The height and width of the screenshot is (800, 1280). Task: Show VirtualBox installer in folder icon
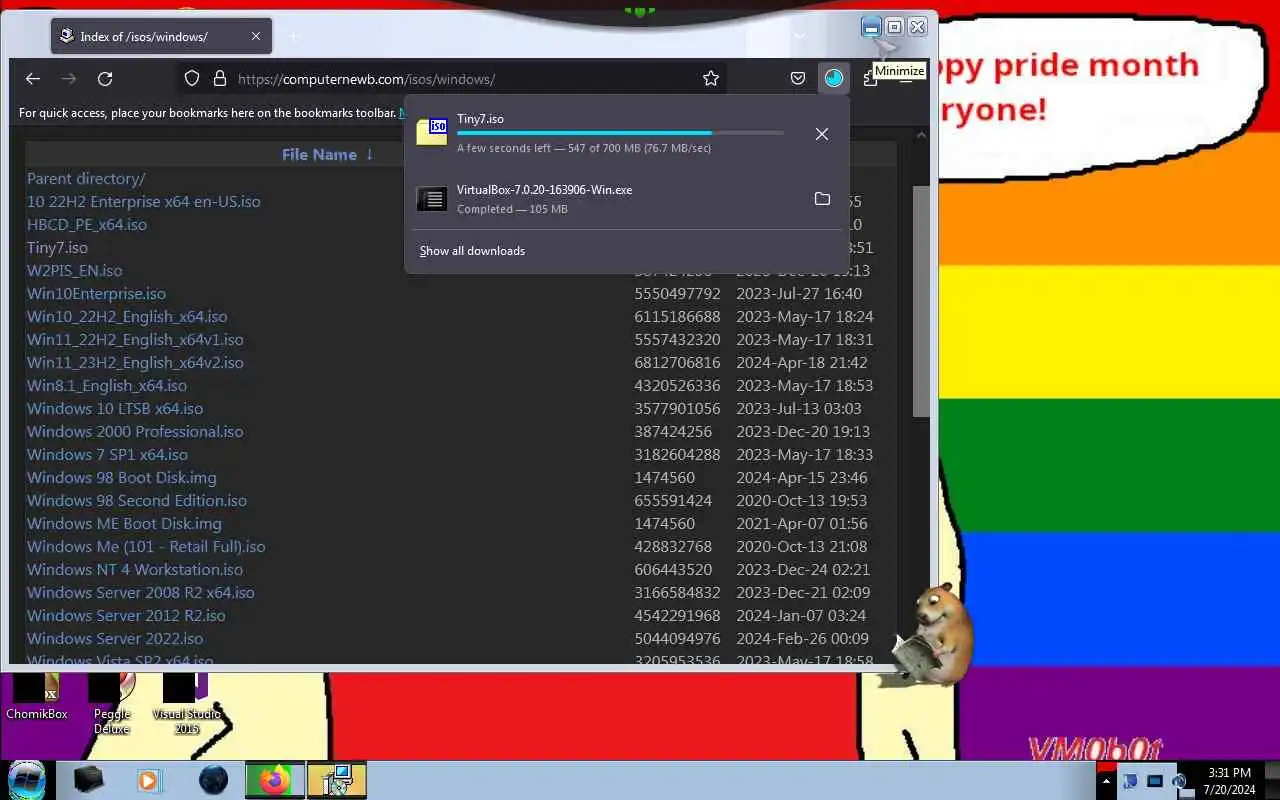point(822,199)
